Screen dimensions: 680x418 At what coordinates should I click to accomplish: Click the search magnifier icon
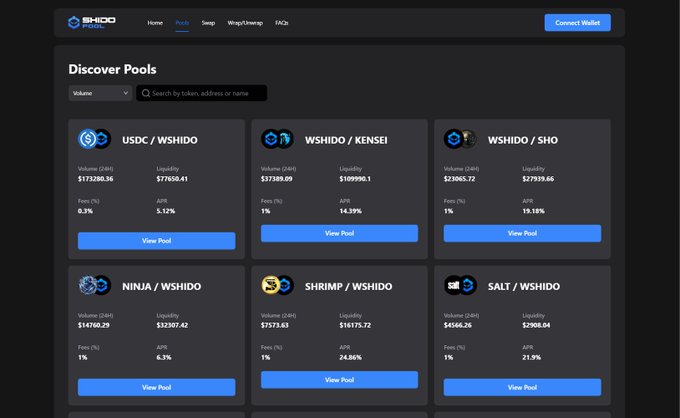tap(146, 93)
